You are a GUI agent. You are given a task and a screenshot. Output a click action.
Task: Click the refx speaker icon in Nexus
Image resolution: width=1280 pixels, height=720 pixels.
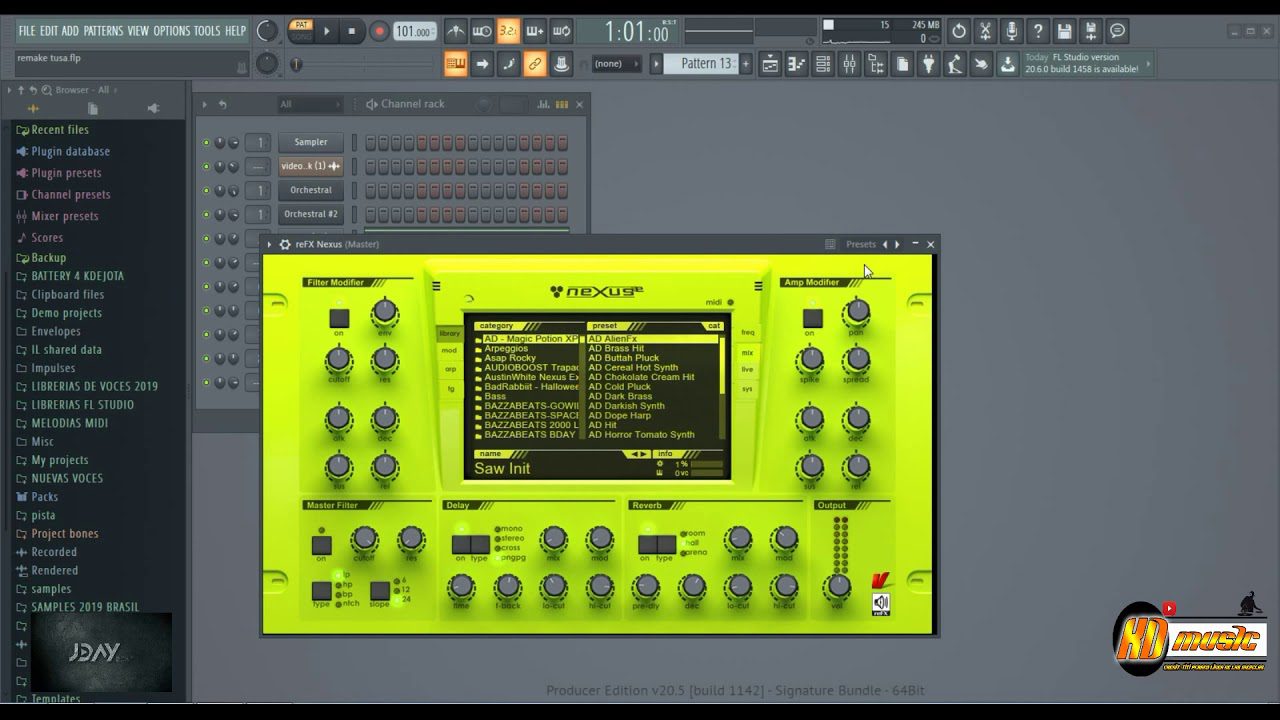(881, 603)
